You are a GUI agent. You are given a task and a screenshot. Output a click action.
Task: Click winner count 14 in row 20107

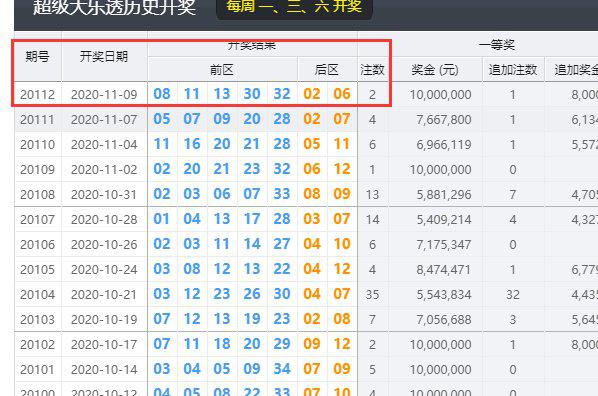point(372,219)
